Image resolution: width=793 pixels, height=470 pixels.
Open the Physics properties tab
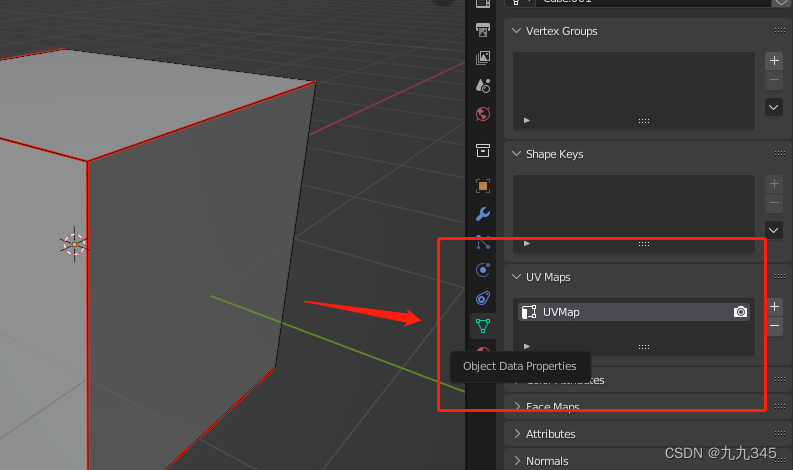click(483, 270)
